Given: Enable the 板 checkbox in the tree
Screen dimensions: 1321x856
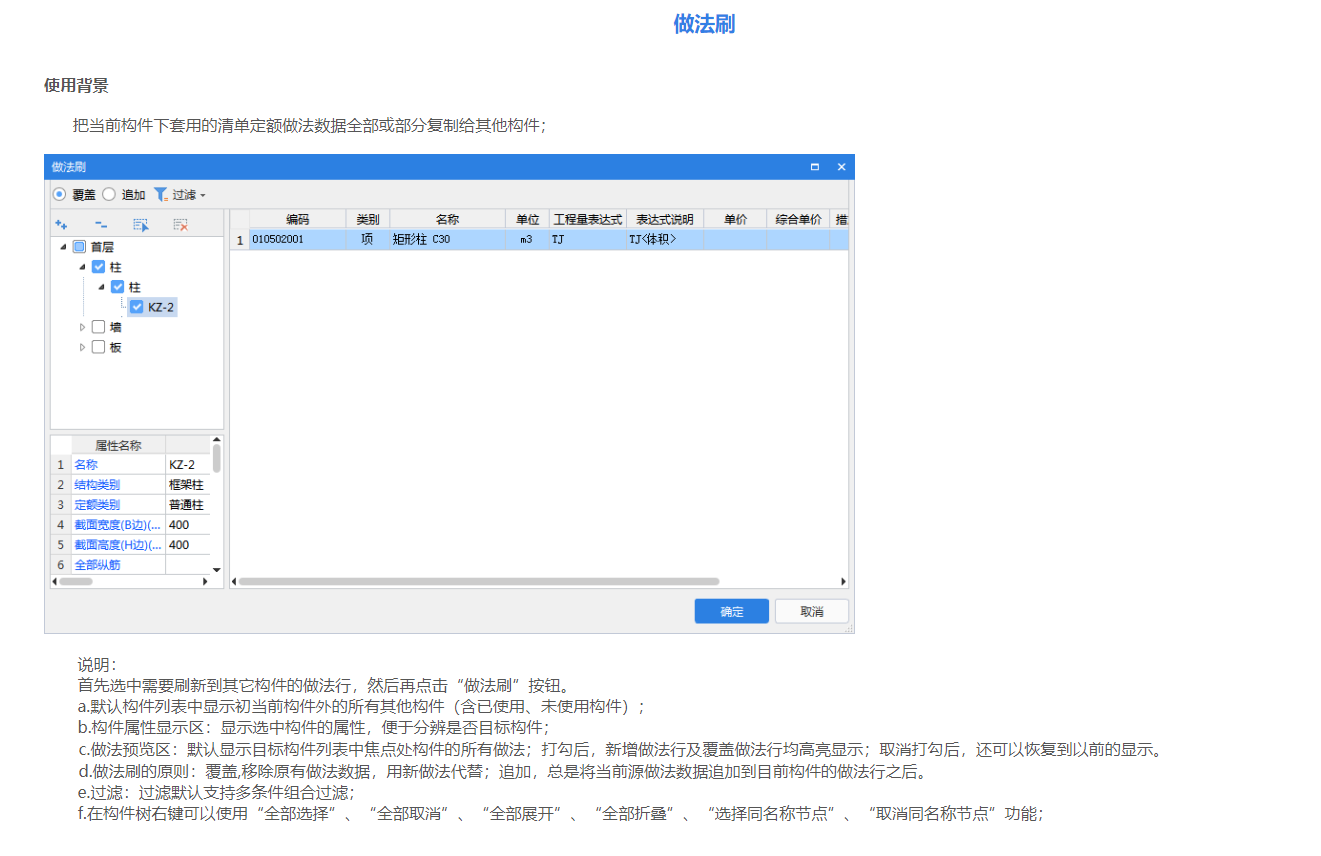Looking at the screenshot, I should [99, 346].
